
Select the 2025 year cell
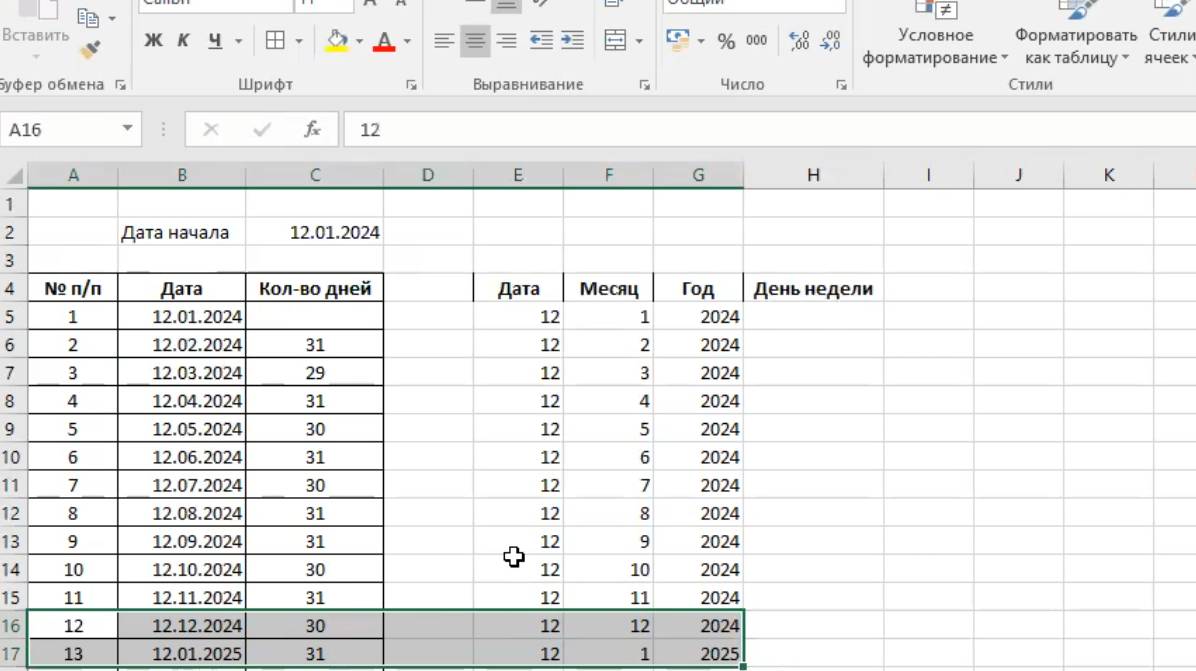pos(698,653)
